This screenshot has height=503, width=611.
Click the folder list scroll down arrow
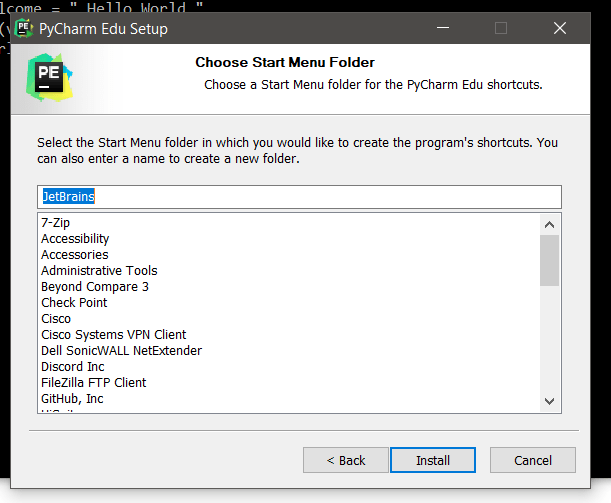(x=549, y=401)
